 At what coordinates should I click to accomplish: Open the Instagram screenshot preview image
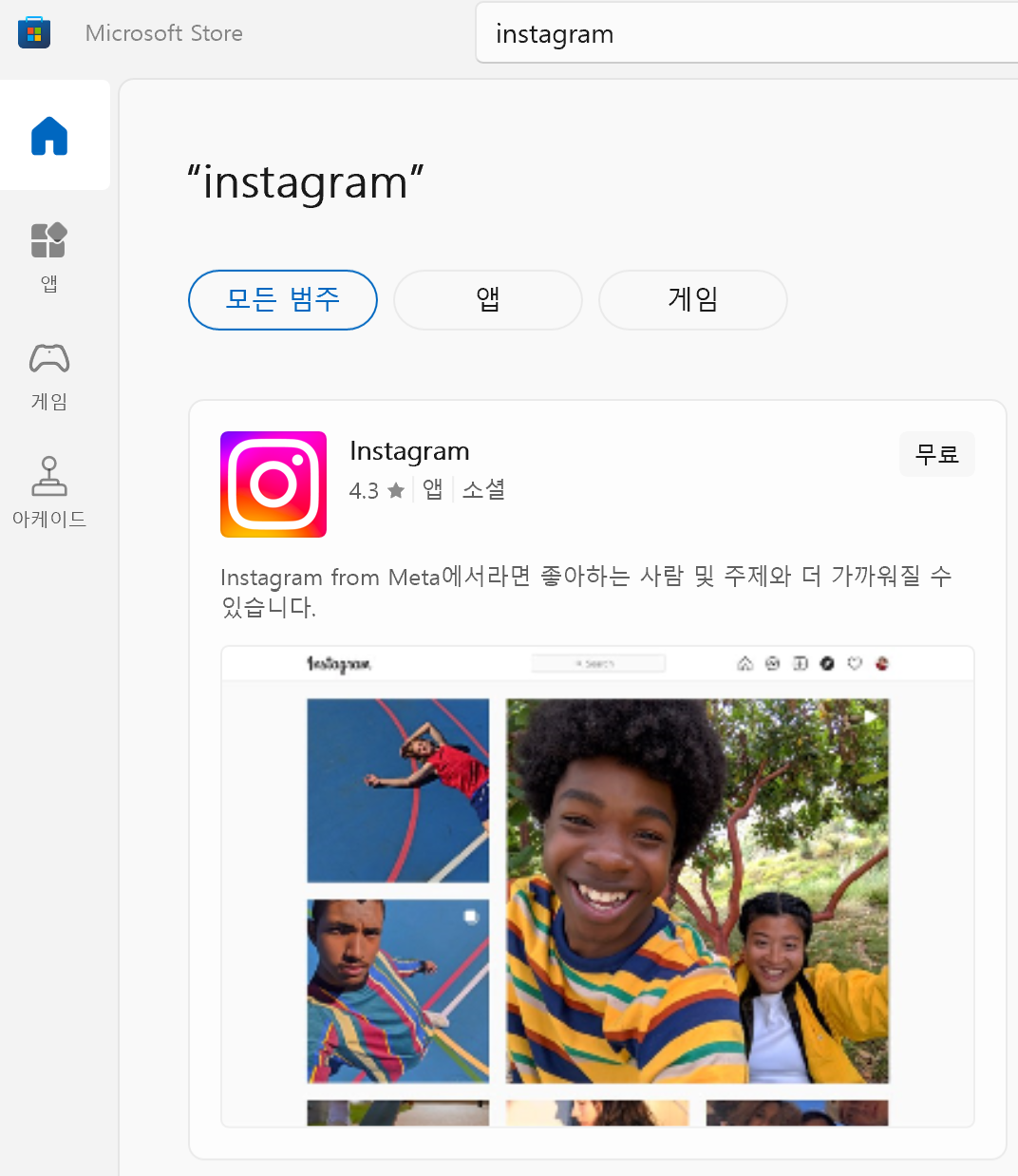click(597, 886)
